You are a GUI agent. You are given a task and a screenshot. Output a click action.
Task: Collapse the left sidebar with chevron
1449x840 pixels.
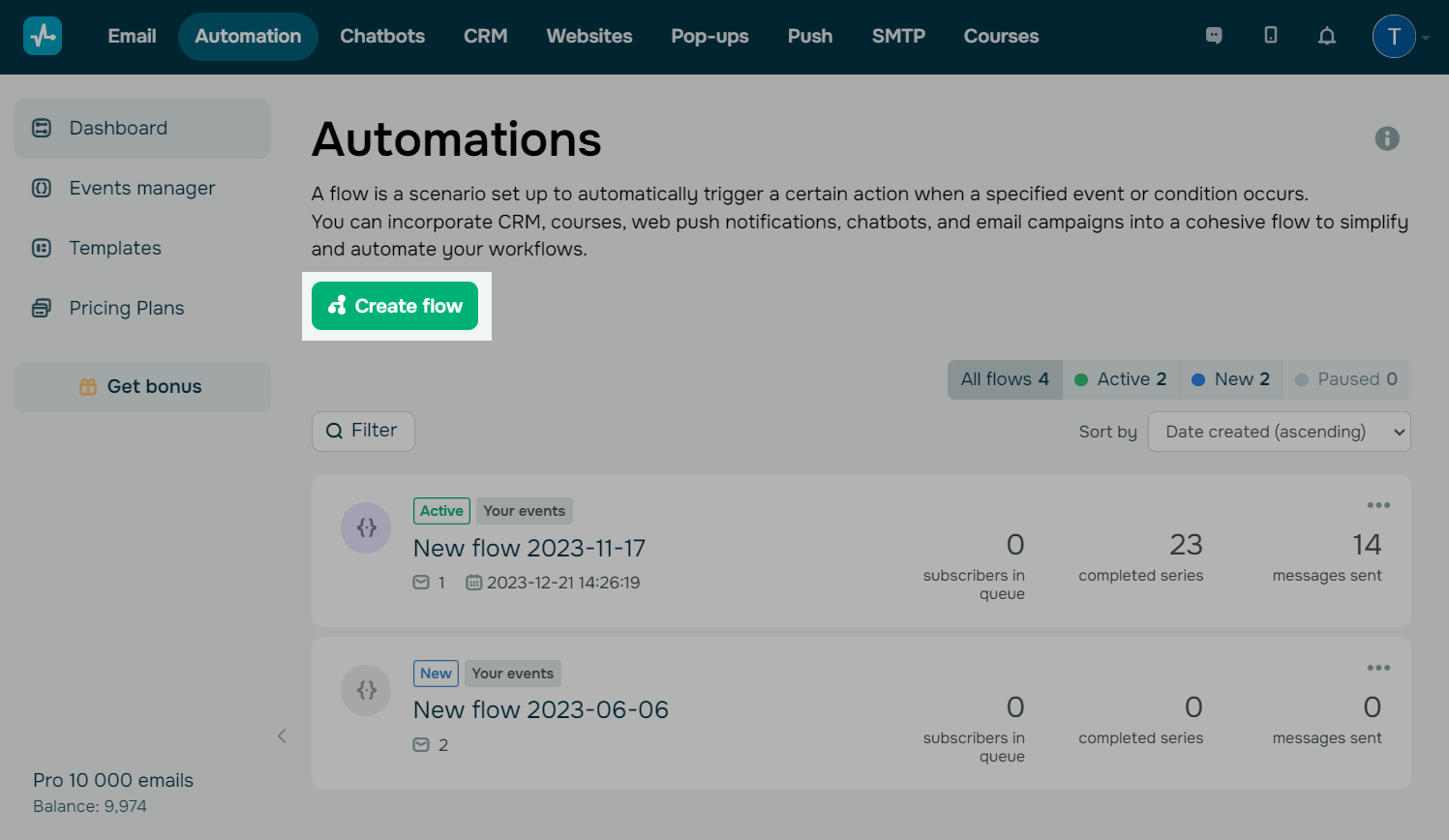[x=282, y=735]
